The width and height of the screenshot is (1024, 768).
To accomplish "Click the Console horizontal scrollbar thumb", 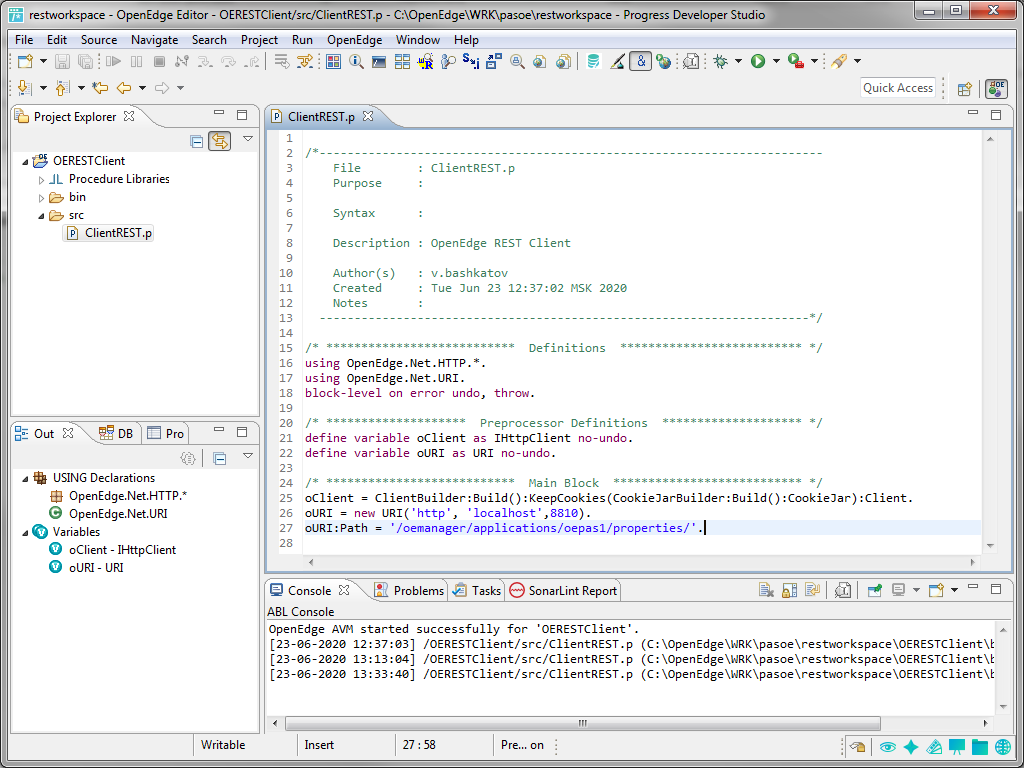I will coord(583,723).
